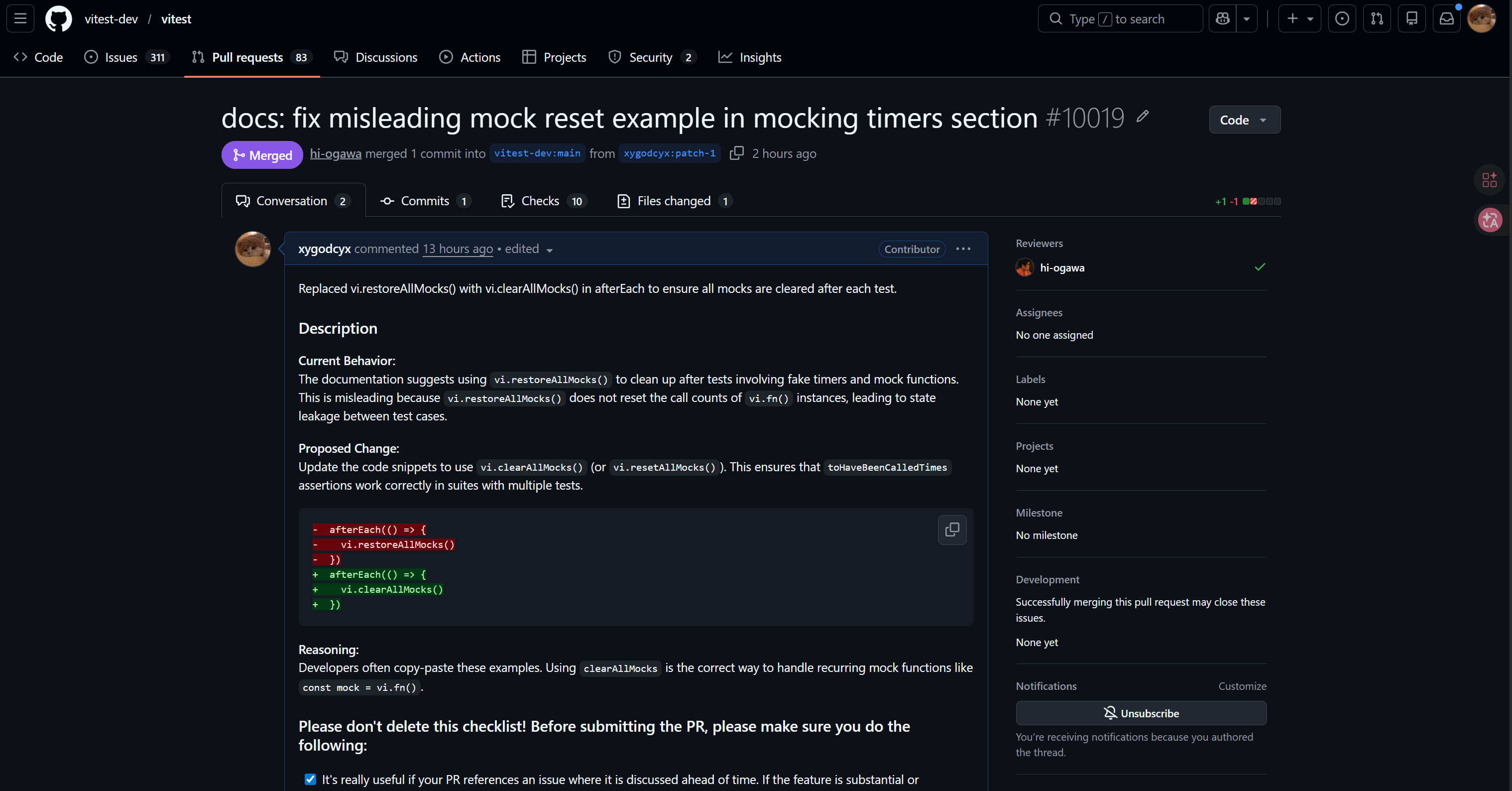1512x791 pixels.
Task: Click the Unsubscribe notifications button
Action: click(x=1141, y=713)
